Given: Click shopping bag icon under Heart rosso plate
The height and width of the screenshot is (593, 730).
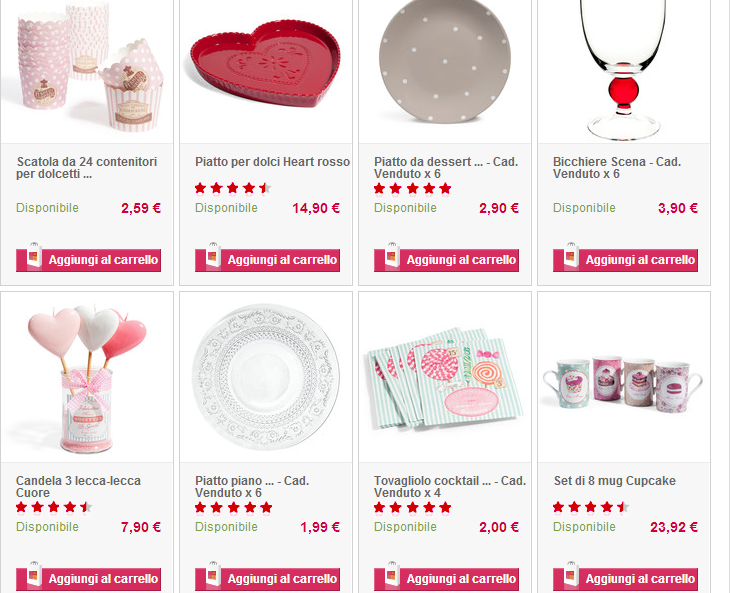Looking at the screenshot, I should pyautogui.click(x=213, y=255).
